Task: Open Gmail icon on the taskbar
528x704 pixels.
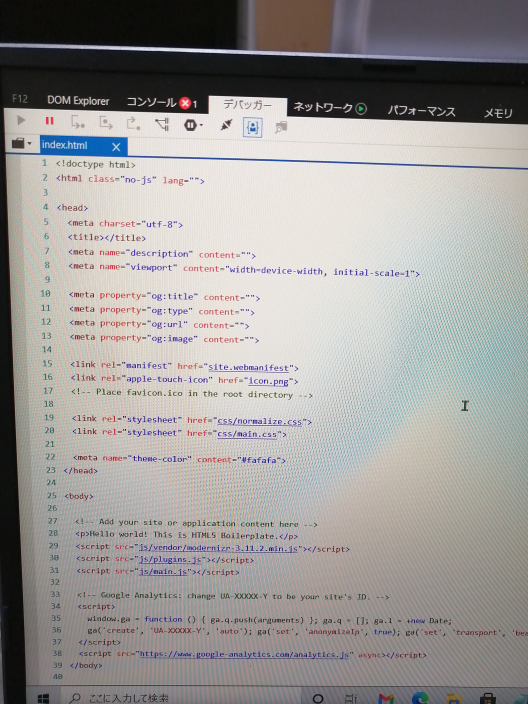Action: pos(386,698)
